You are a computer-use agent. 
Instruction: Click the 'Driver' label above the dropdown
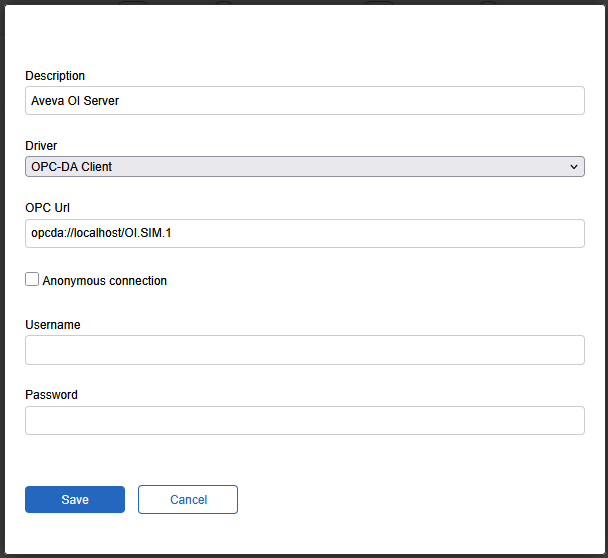point(41,146)
